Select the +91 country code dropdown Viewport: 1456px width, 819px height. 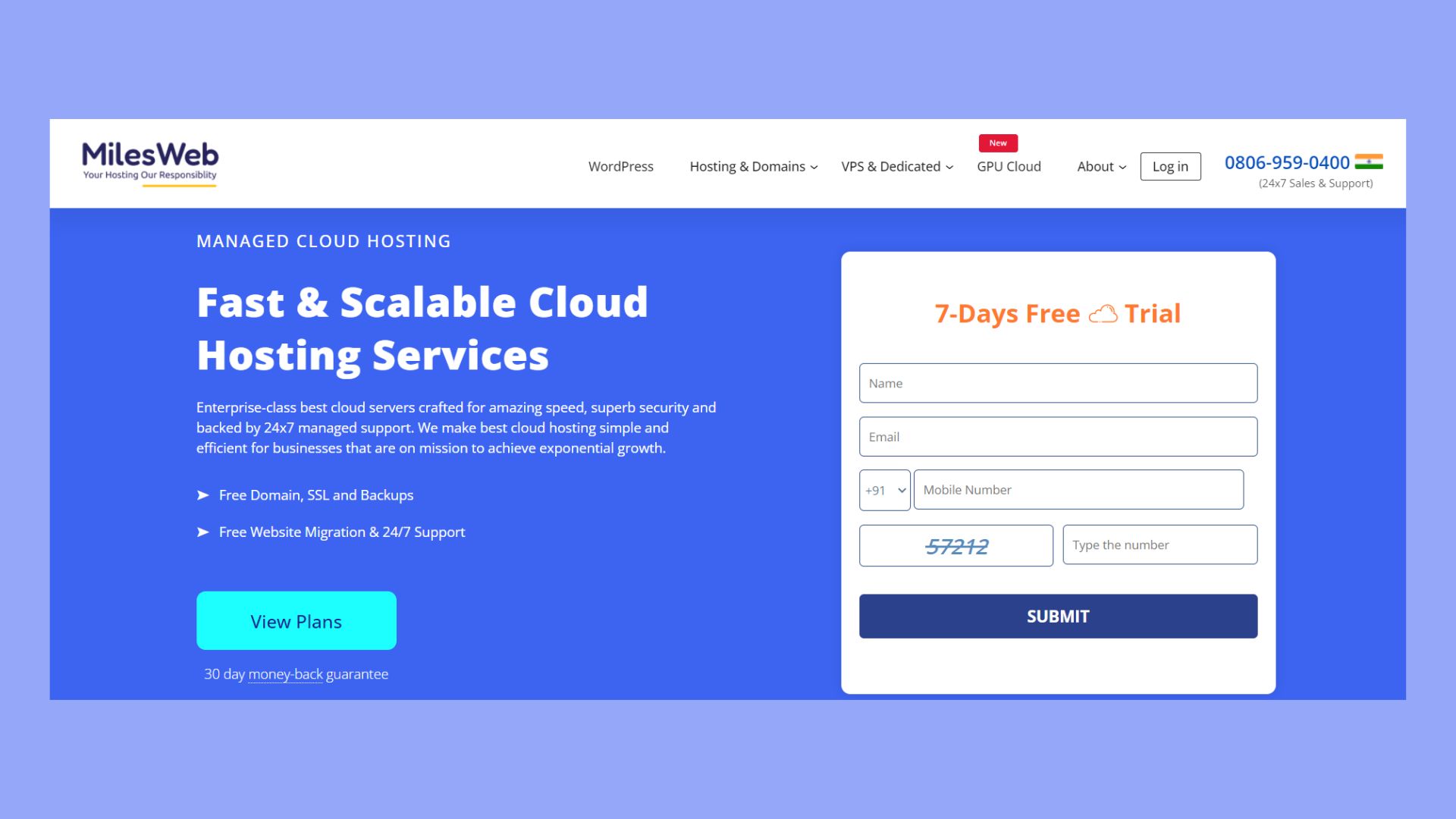click(x=884, y=489)
